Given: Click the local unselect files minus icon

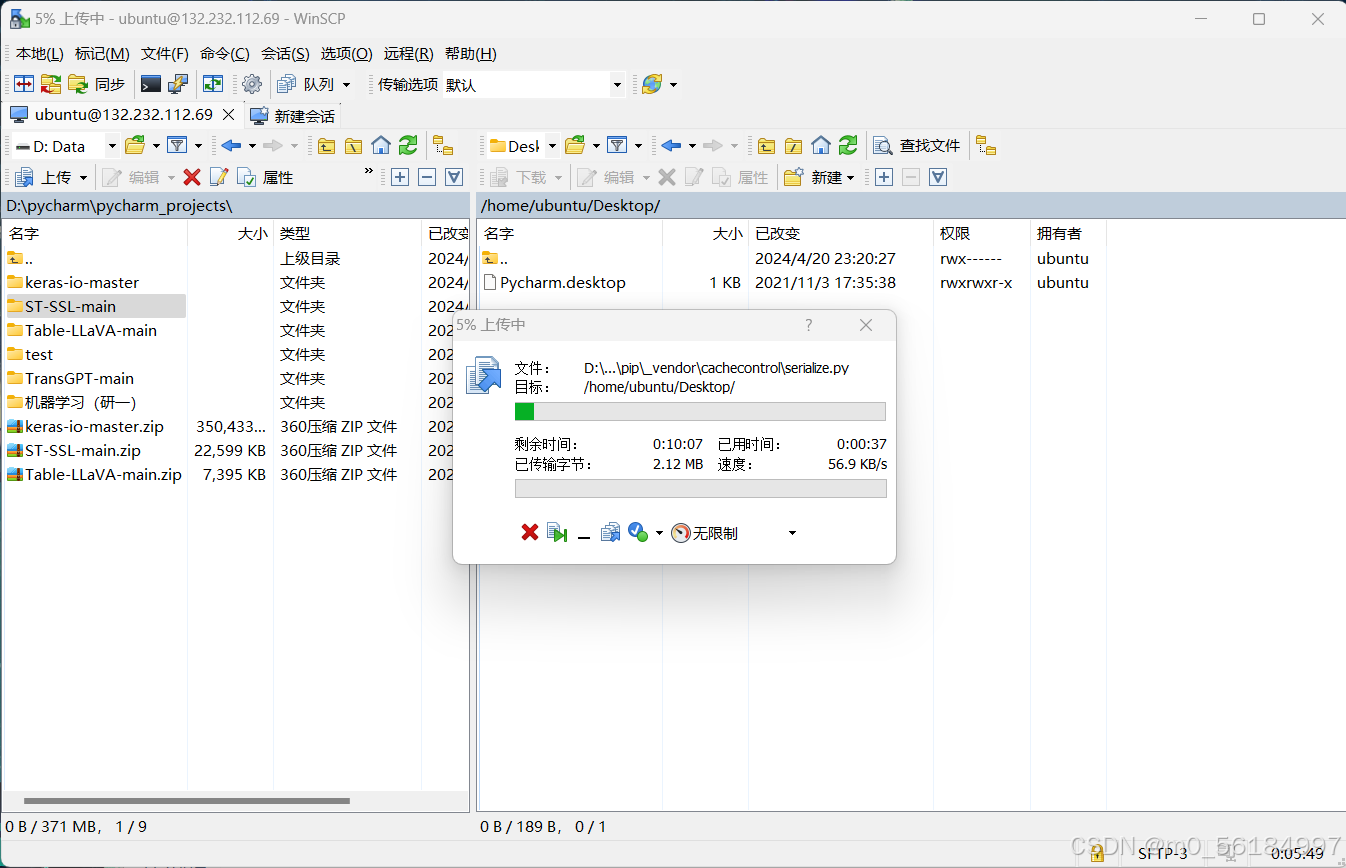Looking at the screenshot, I should tap(427, 177).
